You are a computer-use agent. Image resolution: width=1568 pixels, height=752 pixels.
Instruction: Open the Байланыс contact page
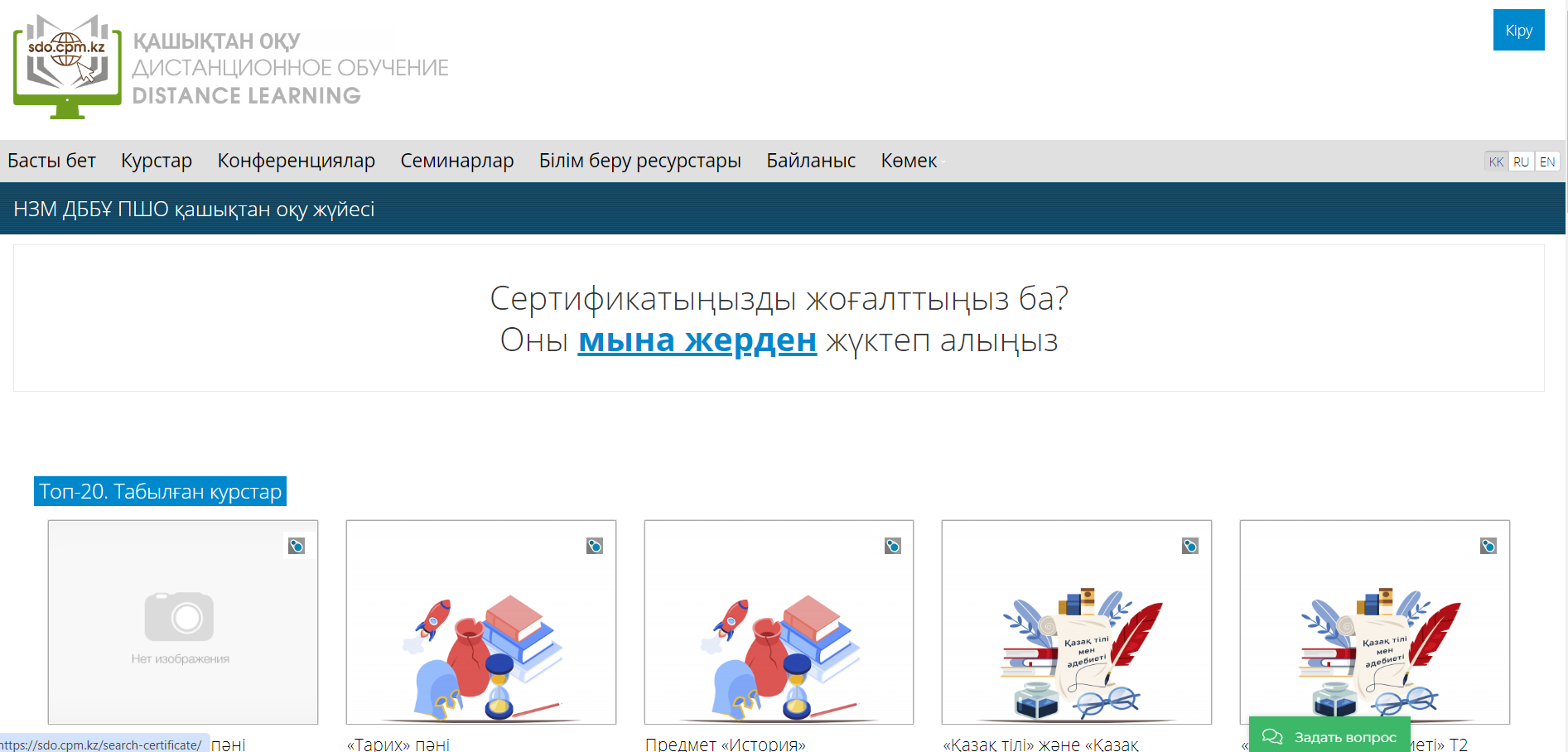(x=811, y=161)
